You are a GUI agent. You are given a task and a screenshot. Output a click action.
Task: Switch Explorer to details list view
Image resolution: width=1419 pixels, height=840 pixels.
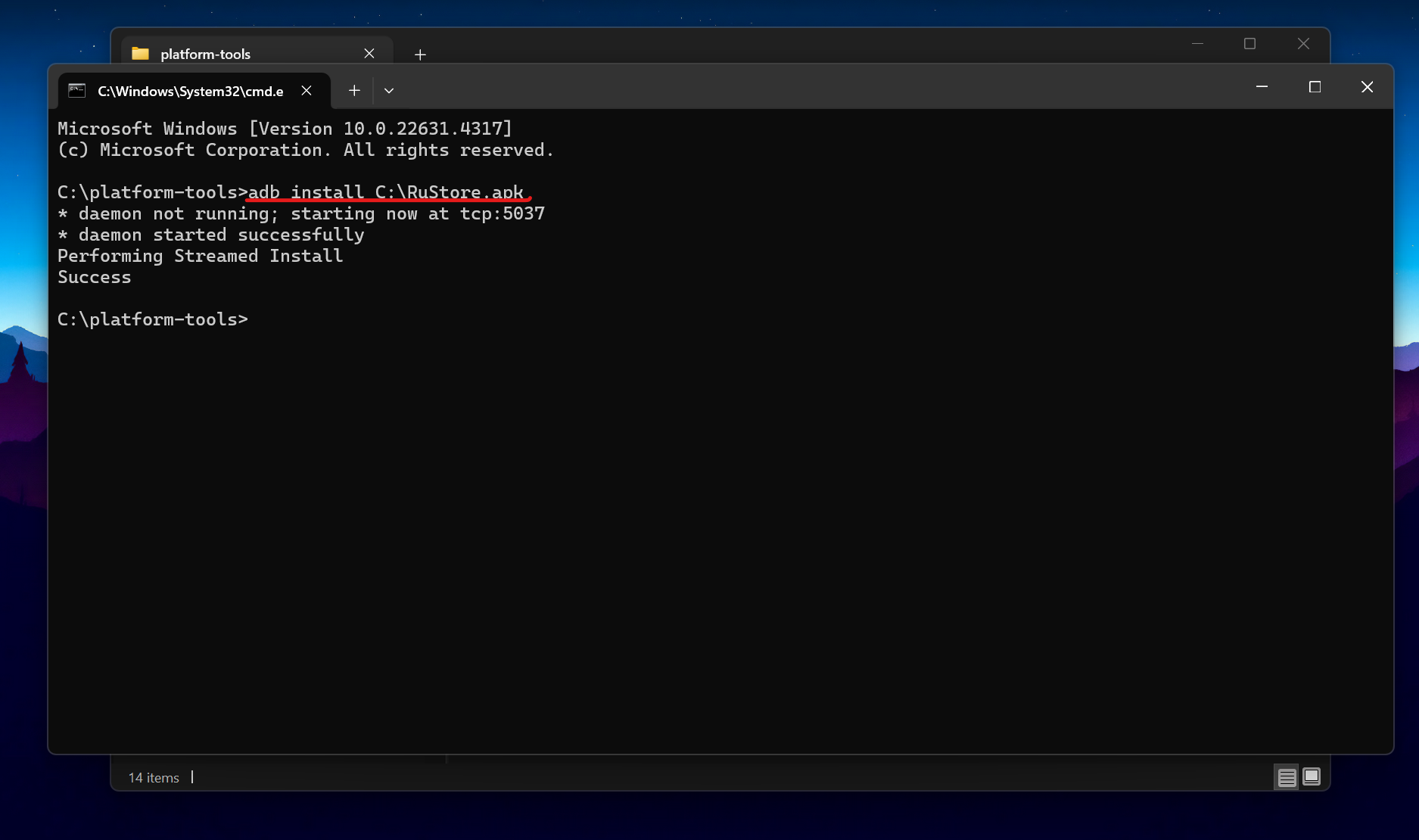point(1287,777)
